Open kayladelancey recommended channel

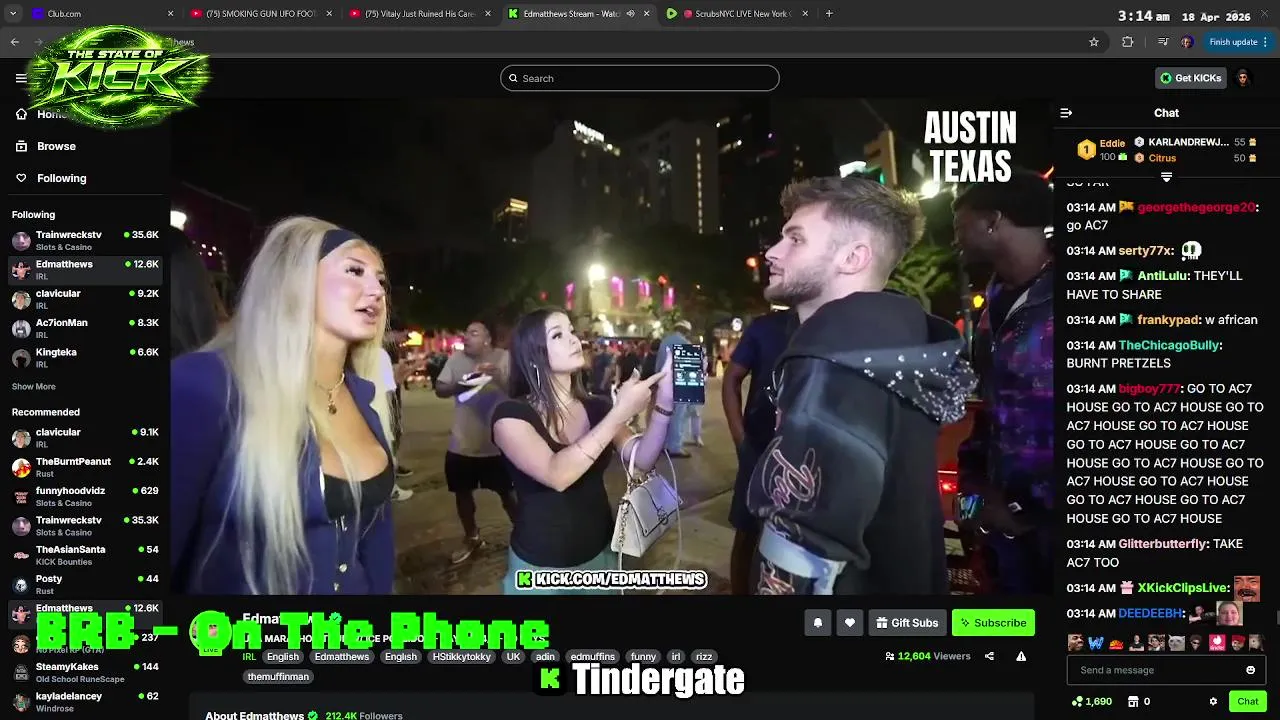pos(85,701)
